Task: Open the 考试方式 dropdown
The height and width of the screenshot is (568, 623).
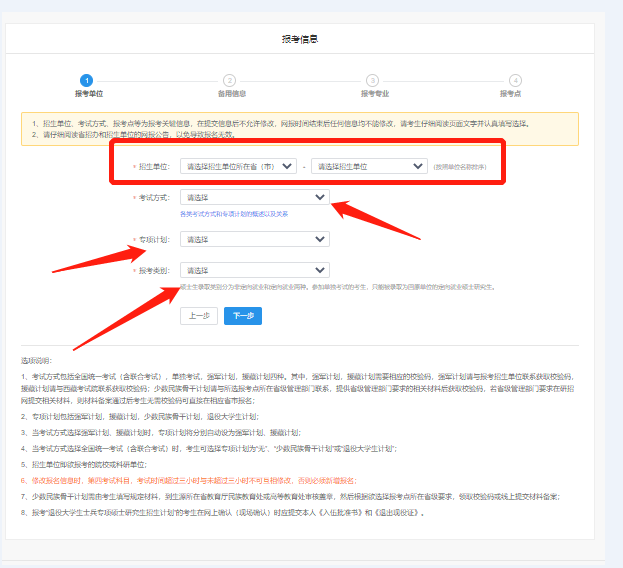Action: pos(254,198)
